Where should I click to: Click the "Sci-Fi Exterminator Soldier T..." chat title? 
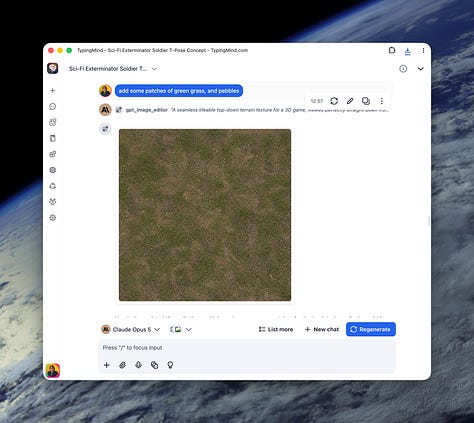(108, 69)
